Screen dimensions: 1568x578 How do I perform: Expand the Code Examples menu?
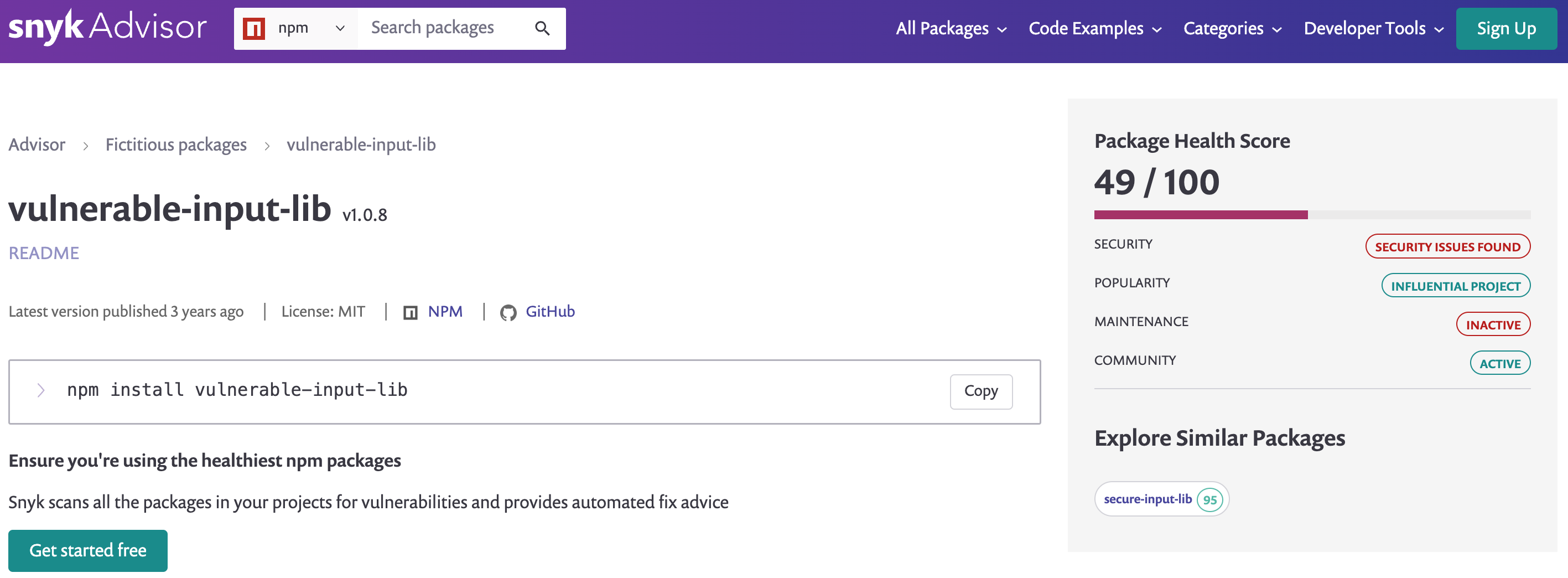(x=1094, y=29)
